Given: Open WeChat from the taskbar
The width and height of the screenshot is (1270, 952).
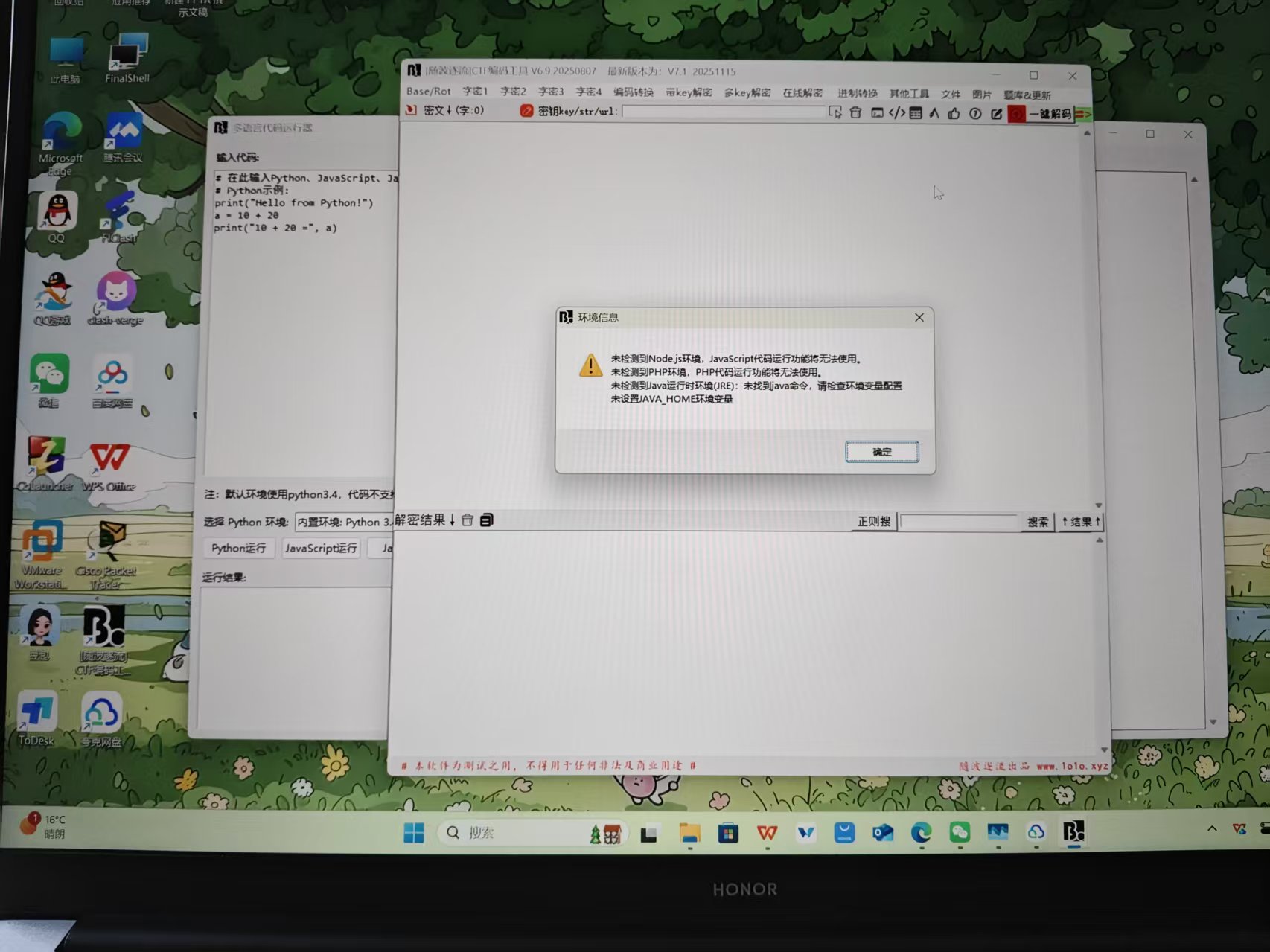Looking at the screenshot, I should click(960, 832).
